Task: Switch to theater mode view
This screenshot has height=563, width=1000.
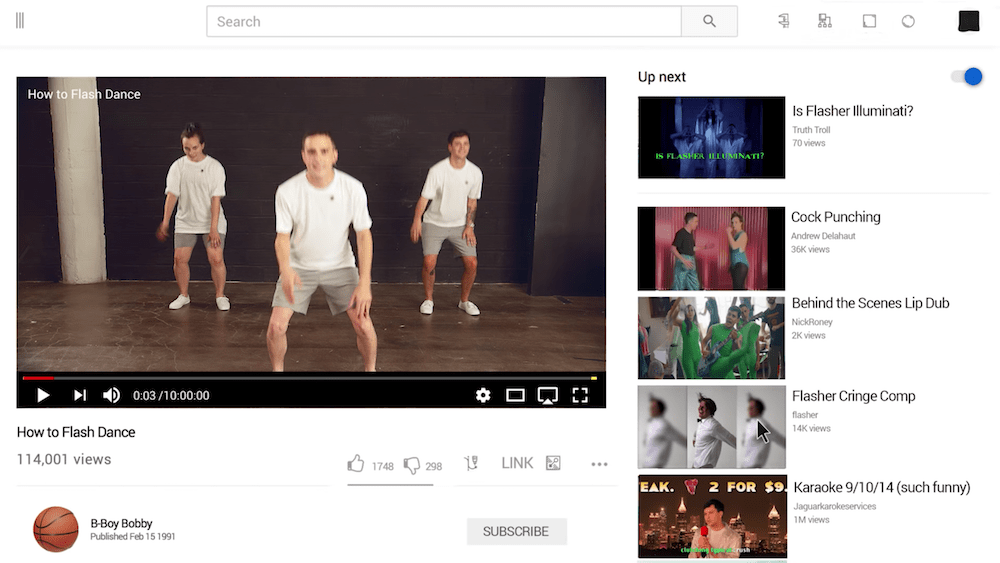Action: tap(515, 395)
